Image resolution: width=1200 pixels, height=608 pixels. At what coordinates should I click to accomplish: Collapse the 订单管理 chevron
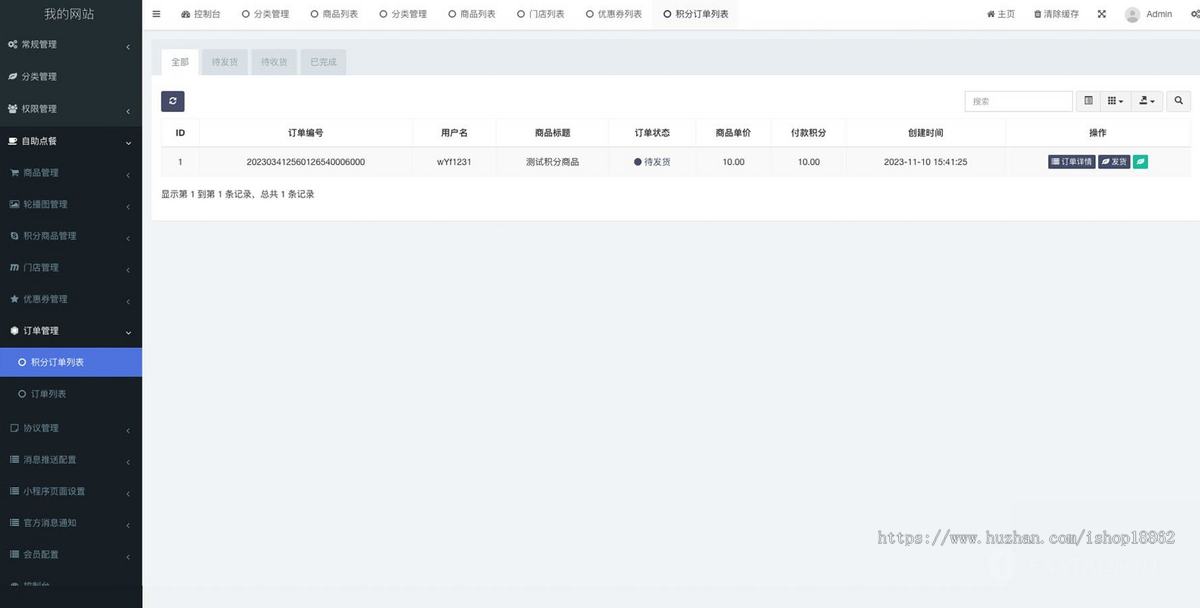pos(128,333)
